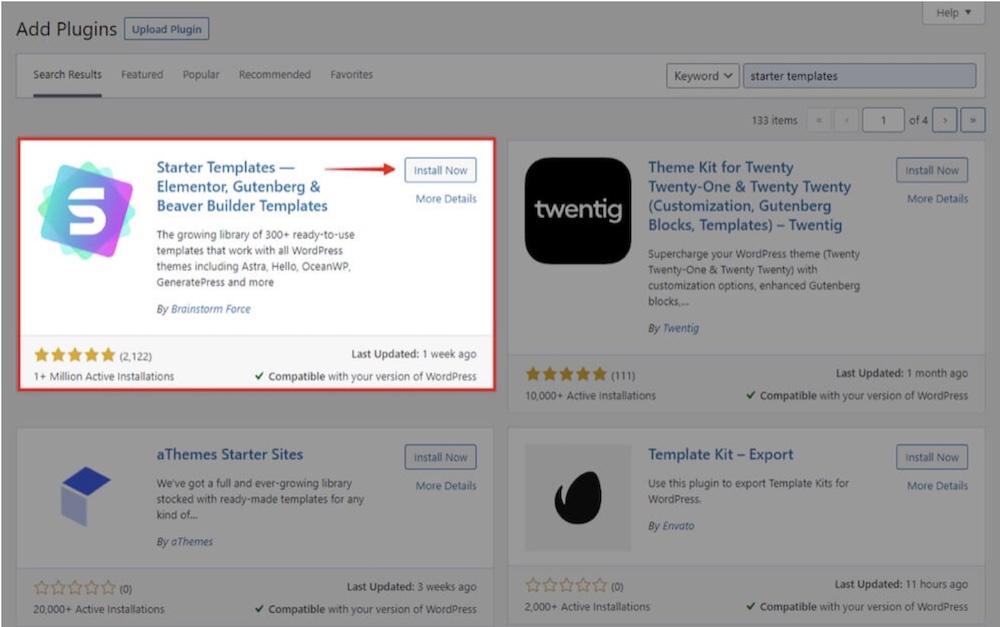Click "Last Updated: 1 week ago" text
Screen dimensions: 1000x627
pos(414,354)
